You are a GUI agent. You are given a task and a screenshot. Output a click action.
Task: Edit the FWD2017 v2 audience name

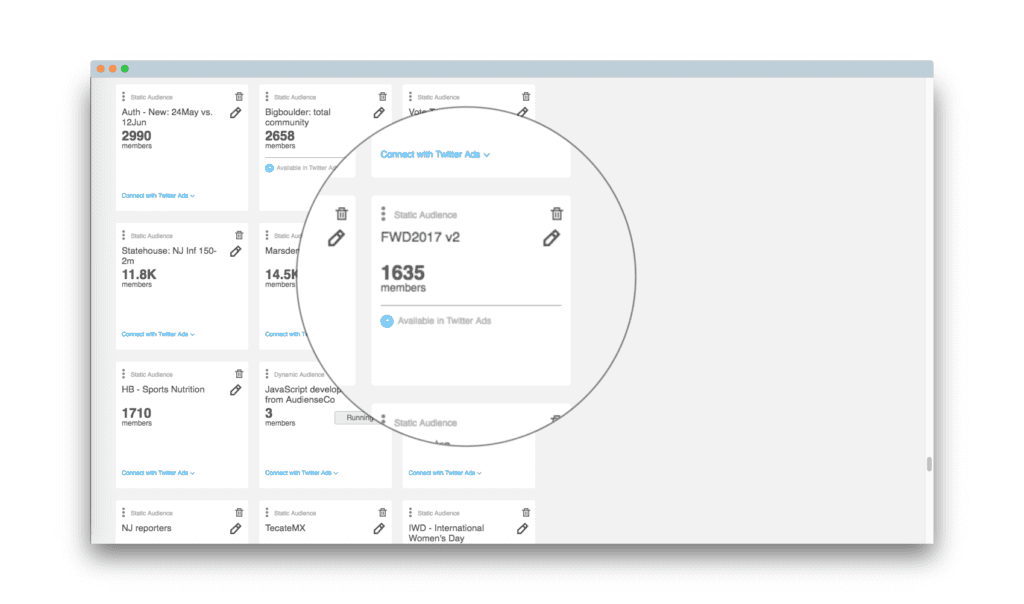(551, 238)
